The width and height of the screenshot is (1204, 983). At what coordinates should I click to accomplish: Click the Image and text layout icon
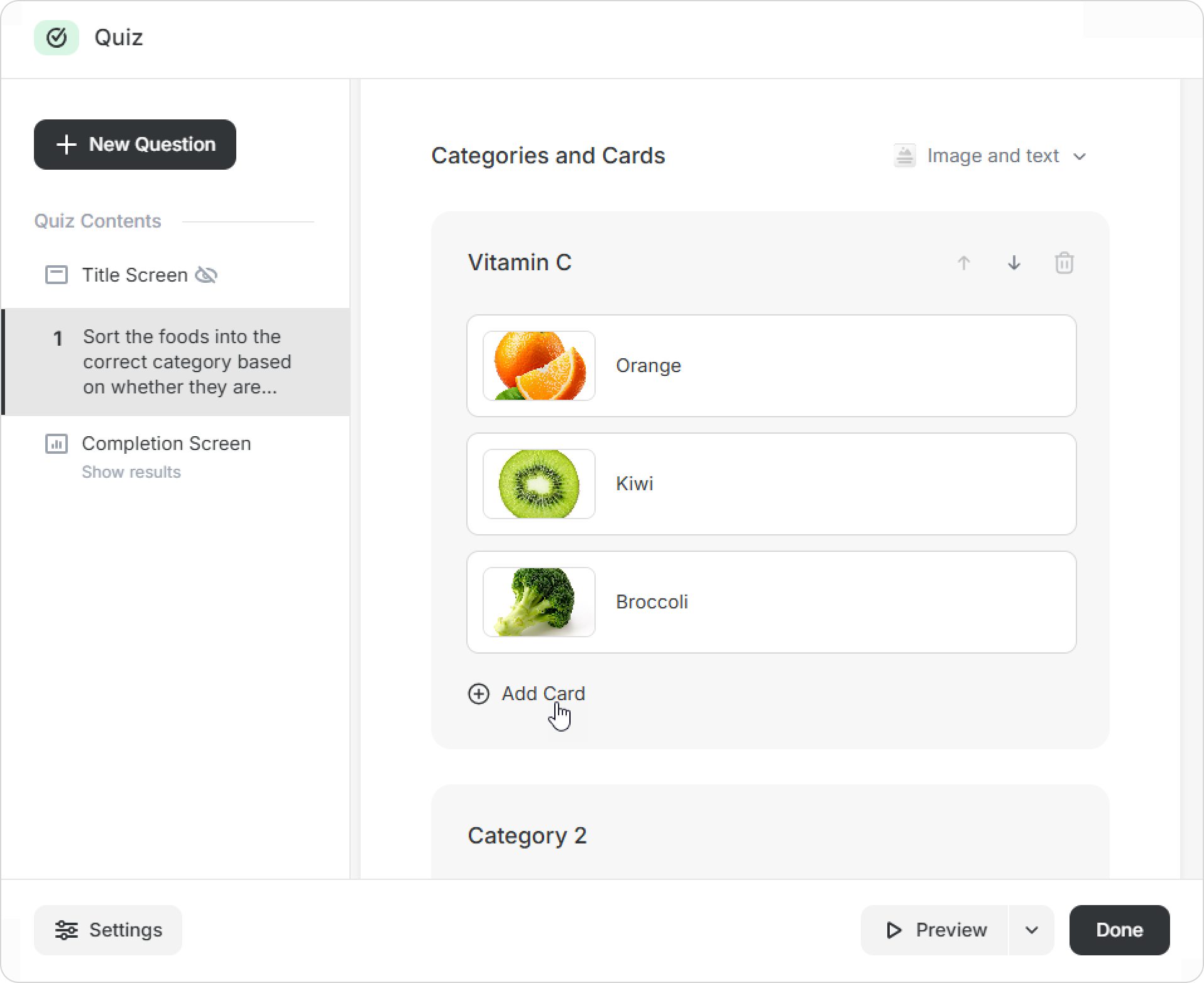(905, 156)
